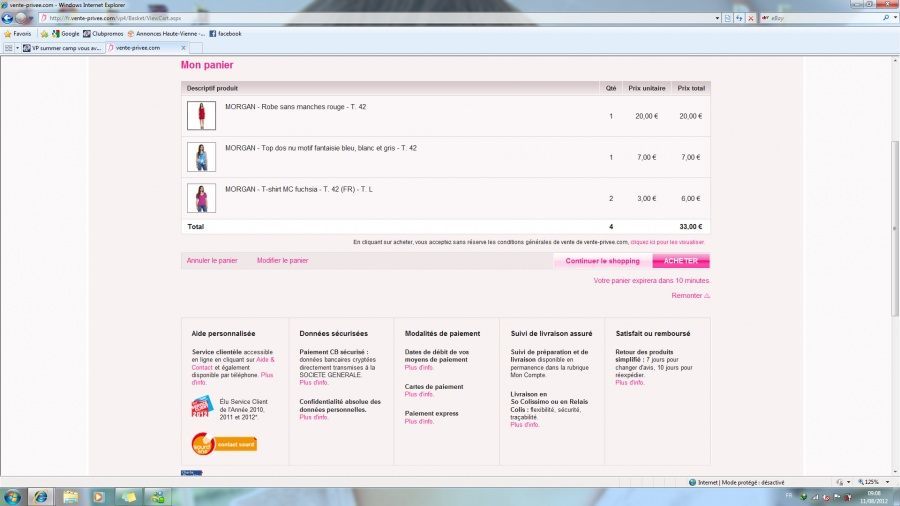Click the Refresh icon in address bar
Viewport: 900px width, 506px height.
[x=738, y=18]
